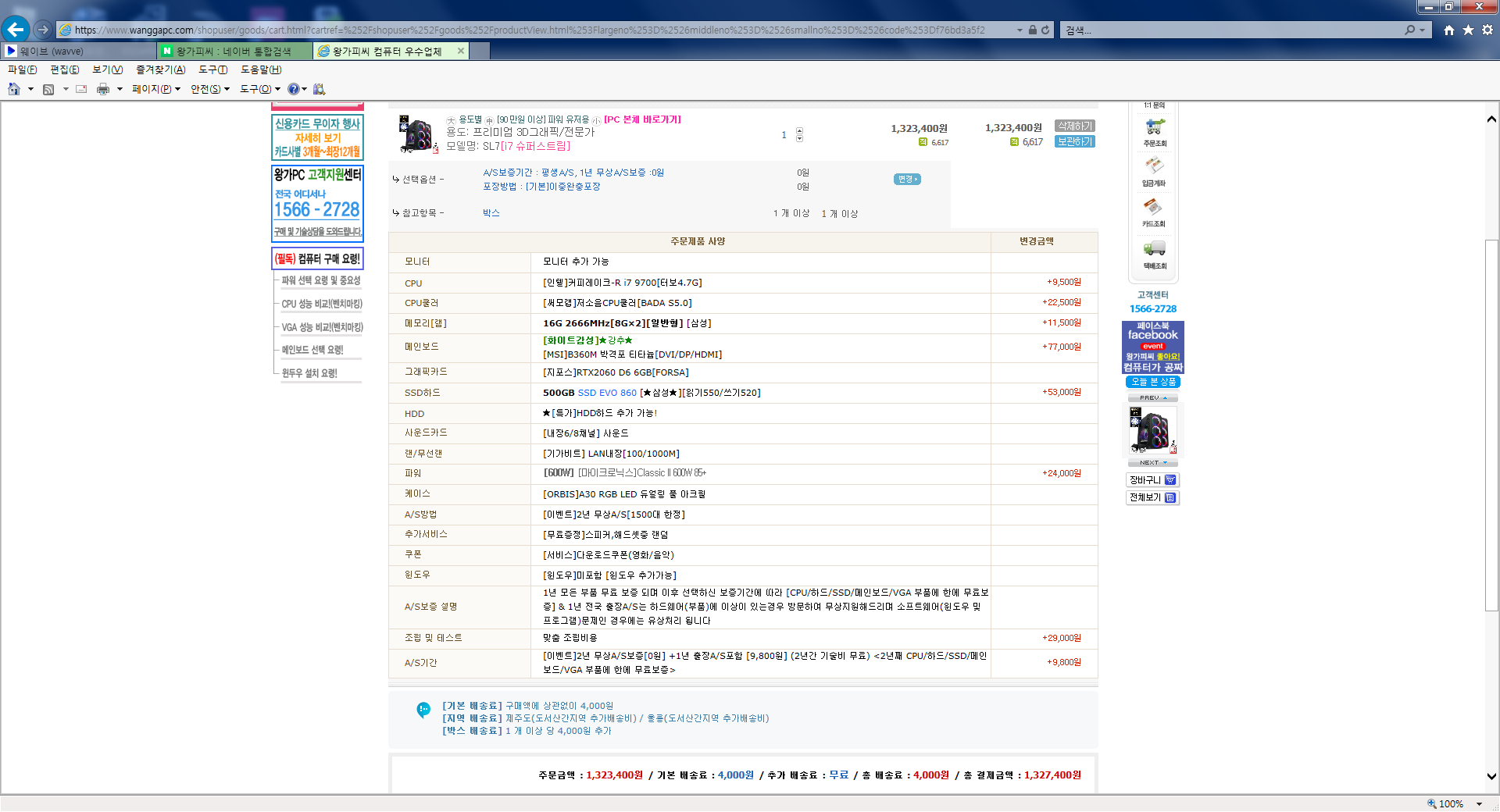Image resolution: width=1500 pixels, height=812 pixels.
Task: Click the page zoom level 100% control
Action: tap(1451, 803)
